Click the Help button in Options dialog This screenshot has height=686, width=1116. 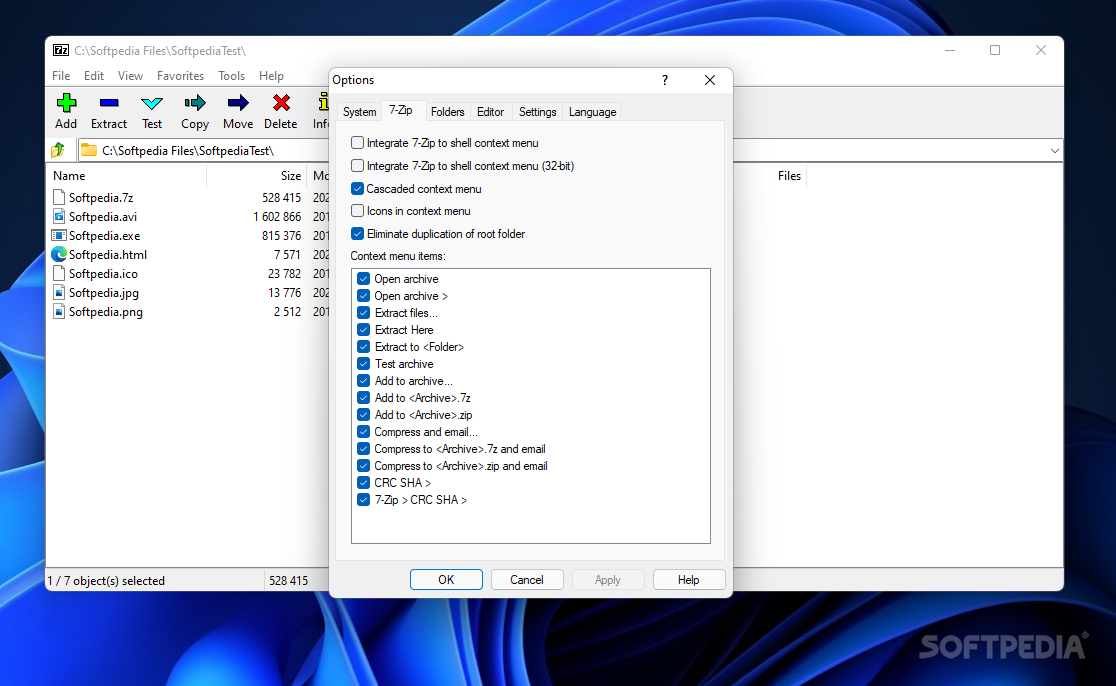pyautogui.click(x=688, y=579)
